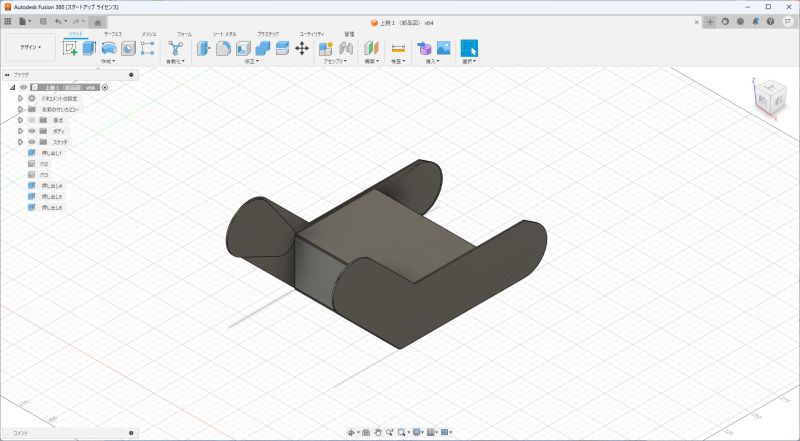
Task: Toggle visibility of the Bodies folder
Action: [x=32, y=131]
